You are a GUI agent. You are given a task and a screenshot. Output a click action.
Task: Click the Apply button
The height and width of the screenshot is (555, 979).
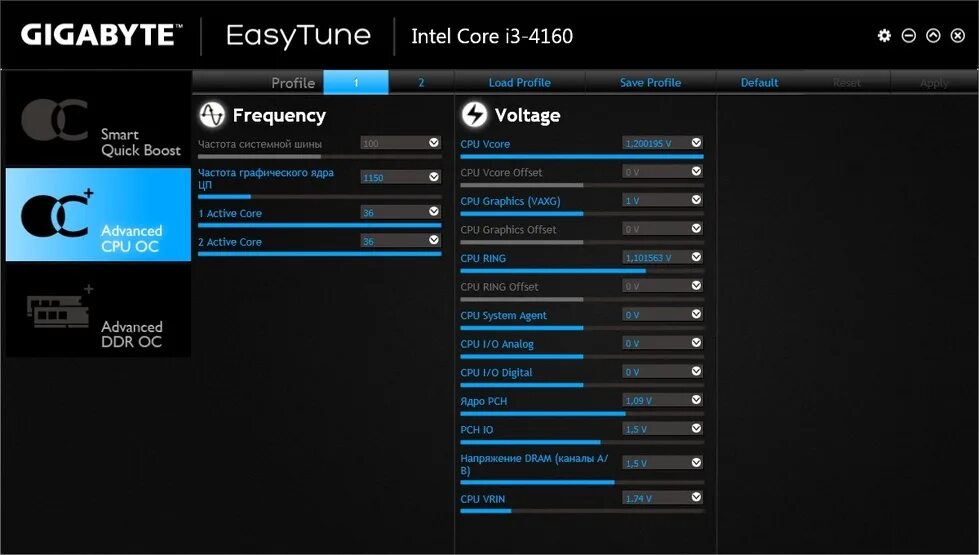(x=934, y=82)
